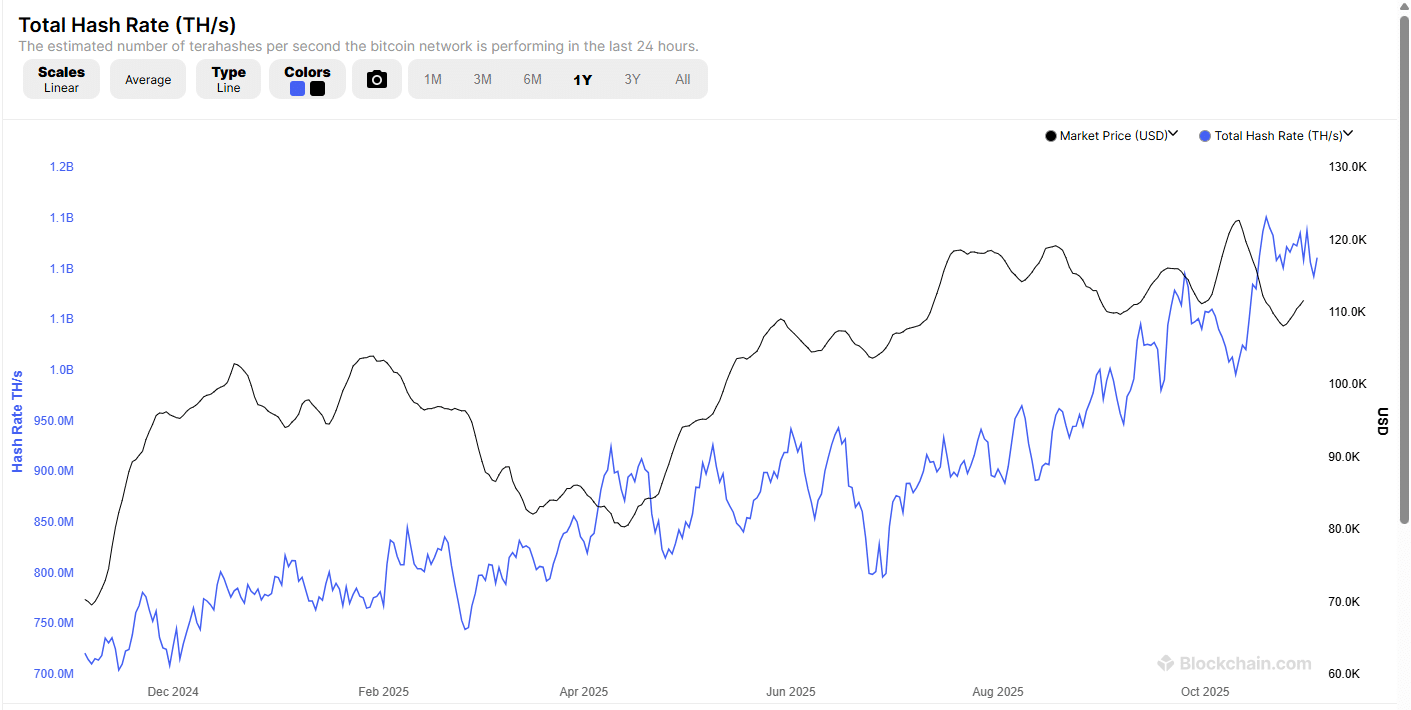
Task: Toggle the Scales Linear setting
Action: point(62,79)
